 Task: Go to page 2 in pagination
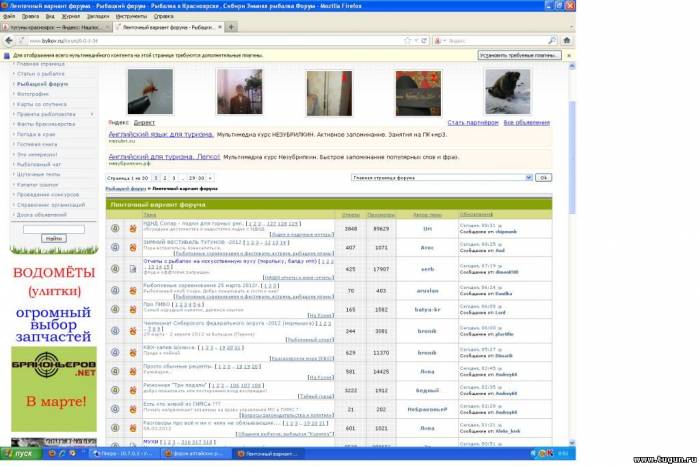tap(165, 178)
